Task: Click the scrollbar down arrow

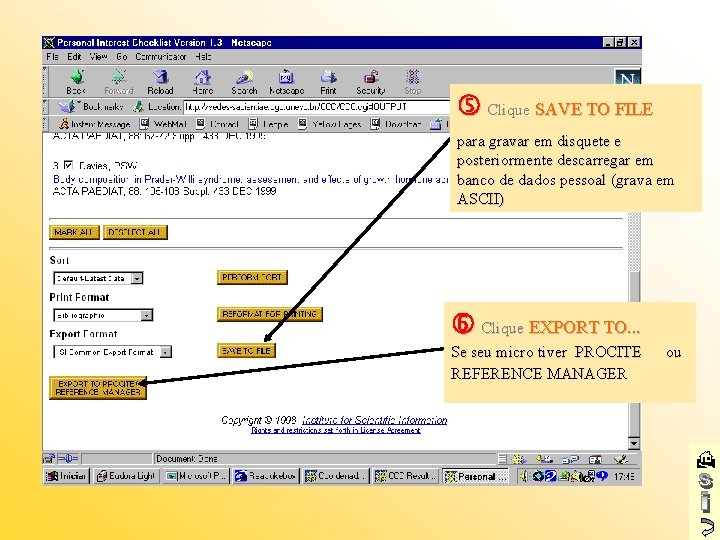Action: click(x=634, y=443)
